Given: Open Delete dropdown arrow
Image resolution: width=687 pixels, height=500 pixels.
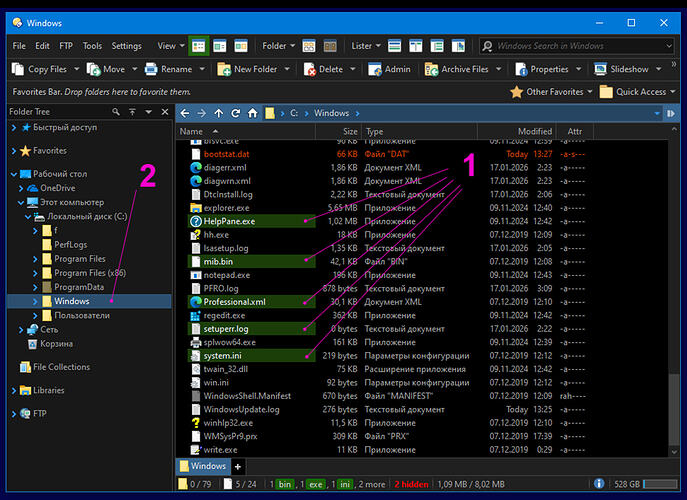Looking at the screenshot, I should 353,69.
